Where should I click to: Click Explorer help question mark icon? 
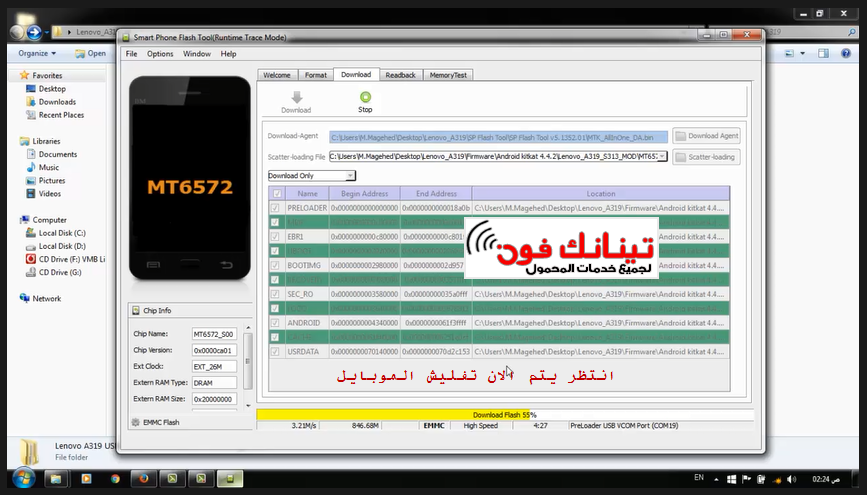(845, 53)
